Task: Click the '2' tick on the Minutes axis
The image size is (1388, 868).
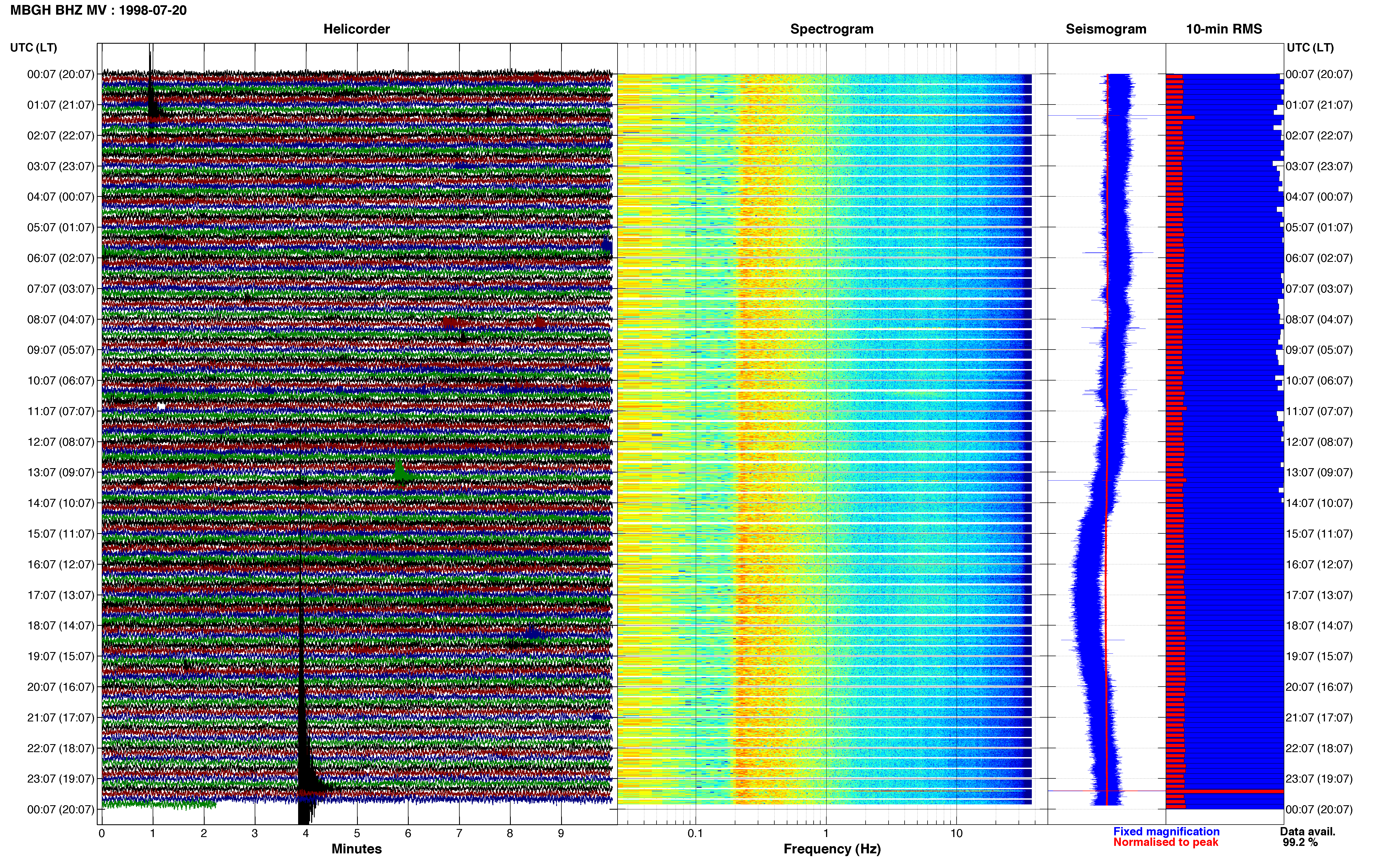Action: click(204, 833)
